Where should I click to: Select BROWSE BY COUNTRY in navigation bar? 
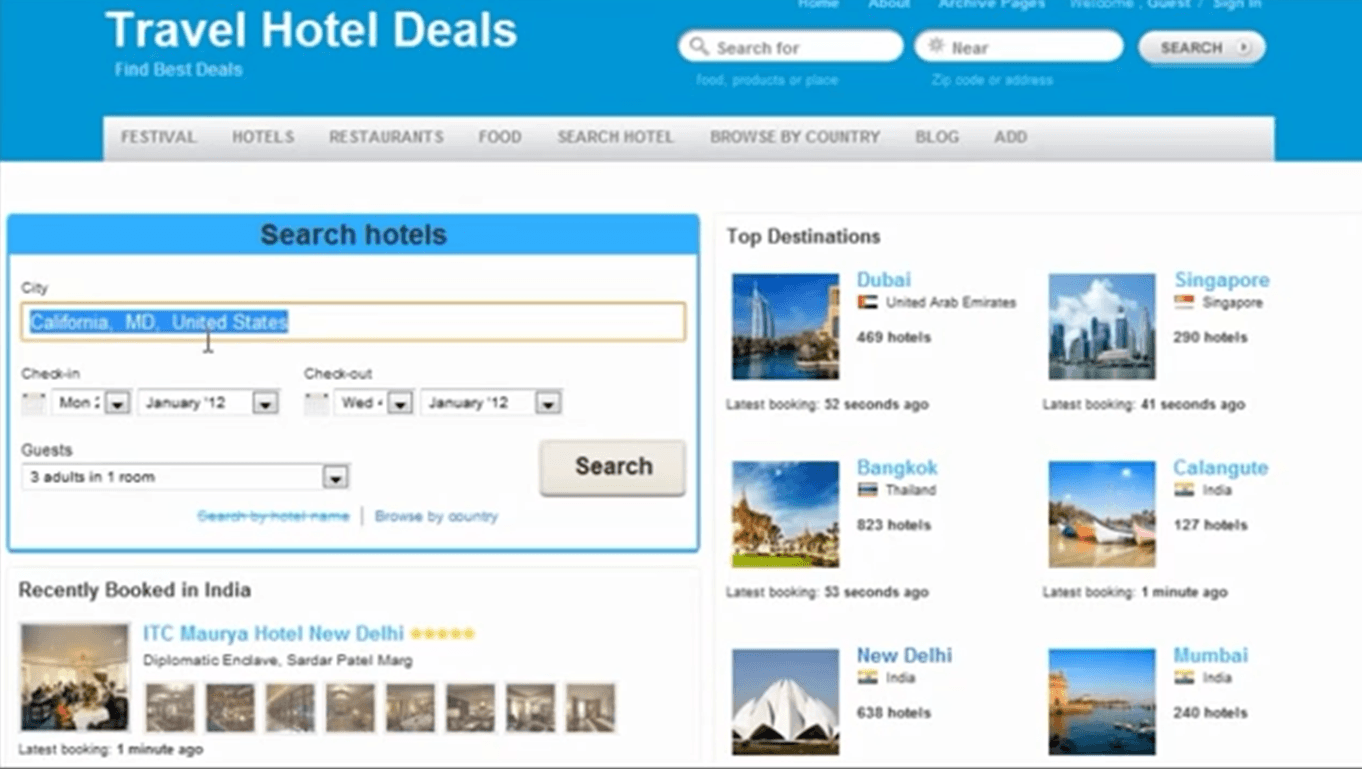[x=795, y=137]
